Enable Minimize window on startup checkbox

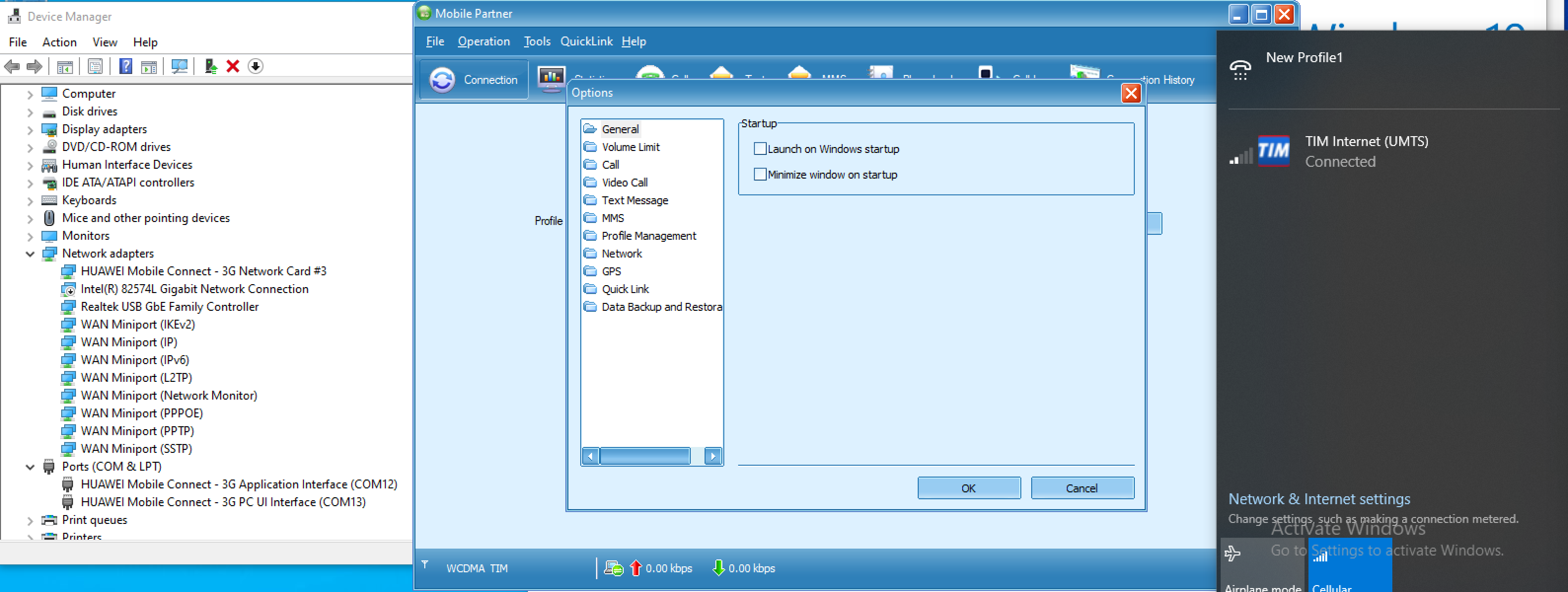tap(760, 175)
